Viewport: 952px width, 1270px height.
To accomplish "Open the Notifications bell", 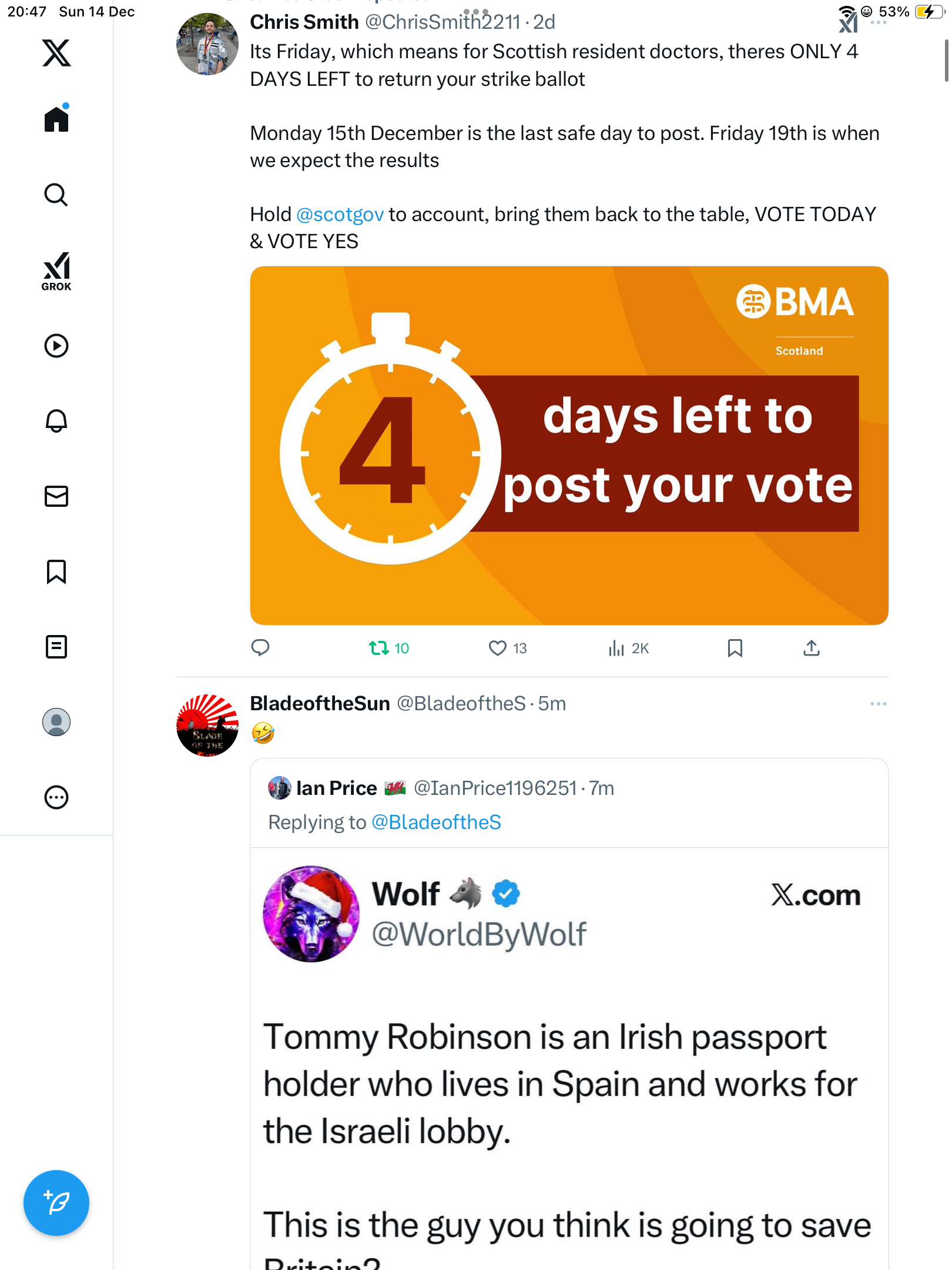I will pyautogui.click(x=56, y=421).
